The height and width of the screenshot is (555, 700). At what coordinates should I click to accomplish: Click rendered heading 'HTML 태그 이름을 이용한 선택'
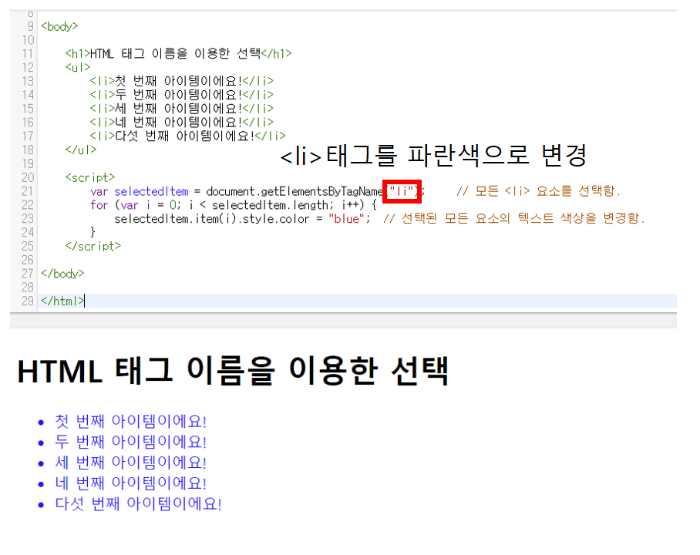[x=233, y=371]
